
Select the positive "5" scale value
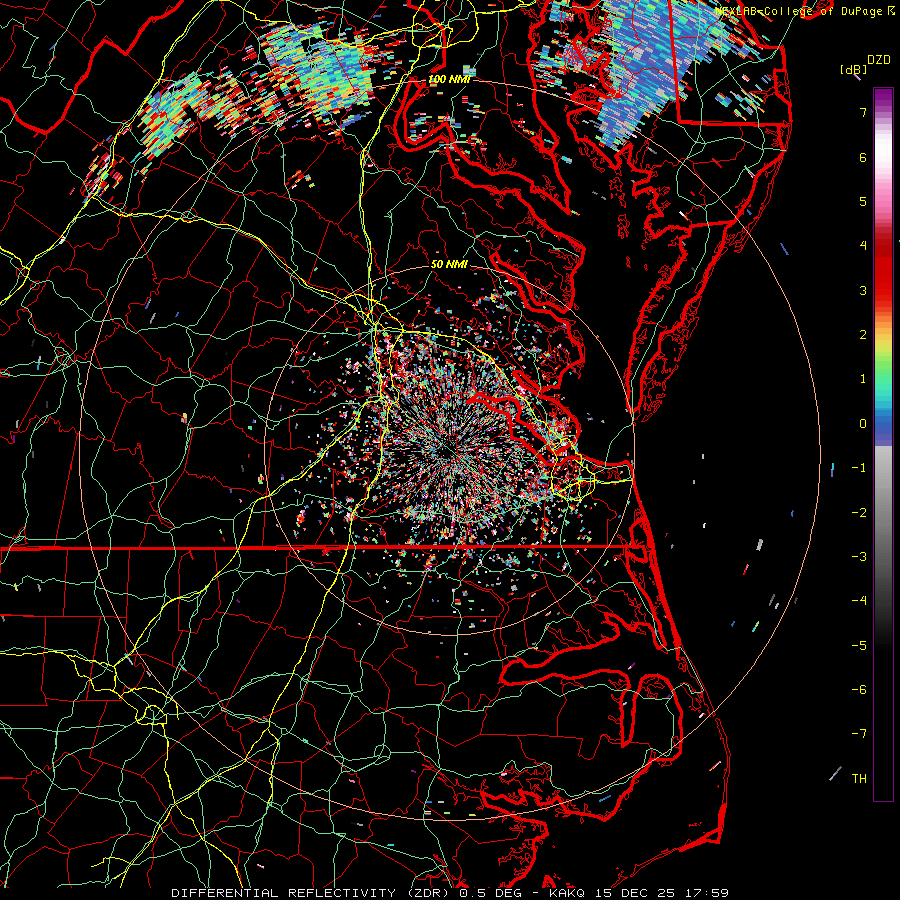[863, 201]
